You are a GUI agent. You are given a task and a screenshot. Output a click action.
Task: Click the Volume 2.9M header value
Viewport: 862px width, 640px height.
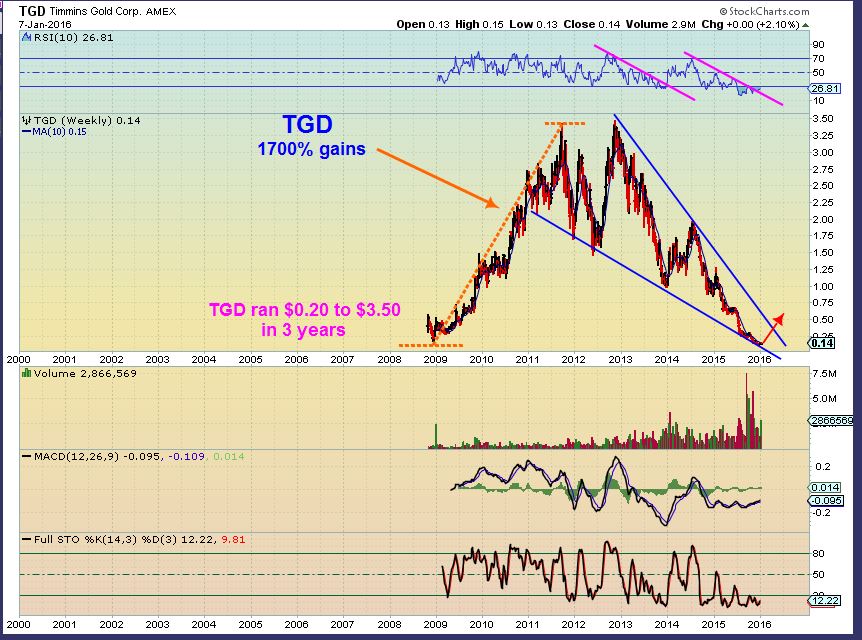click(661, 24)
